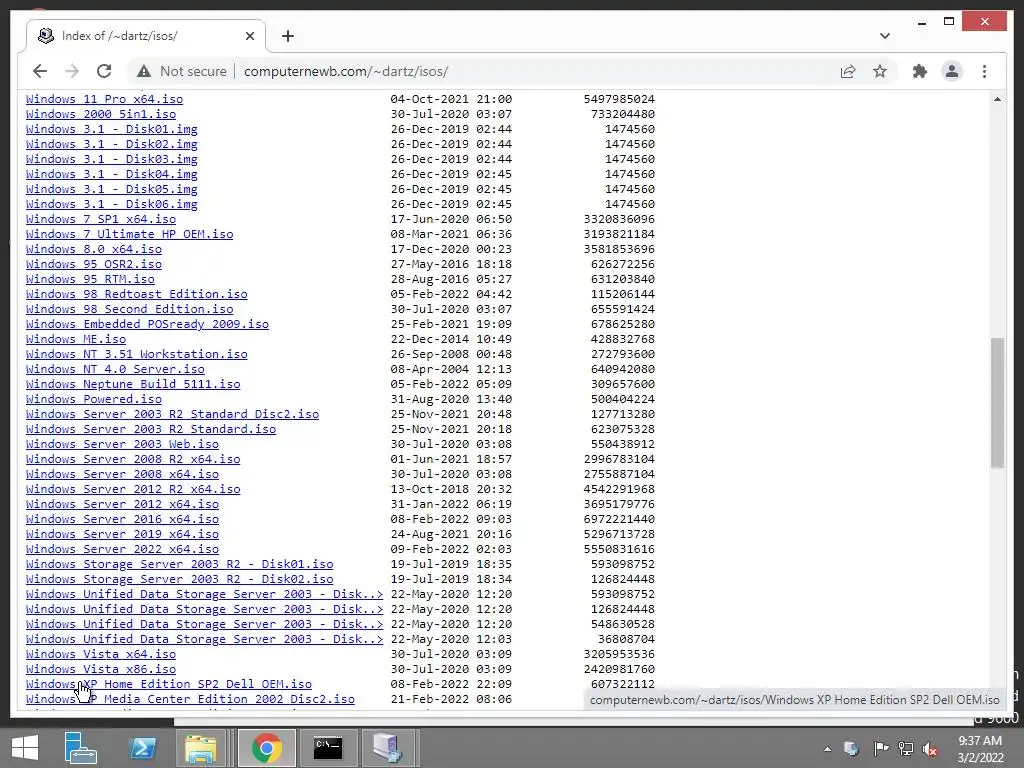This screenshot has width=1024, height=768.
Task: Reload the page with the refresh icon
Action: click(104, 71)
